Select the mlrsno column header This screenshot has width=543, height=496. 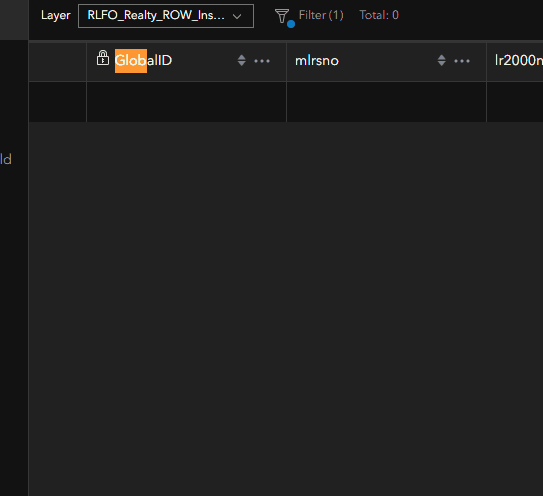[317, 61]
